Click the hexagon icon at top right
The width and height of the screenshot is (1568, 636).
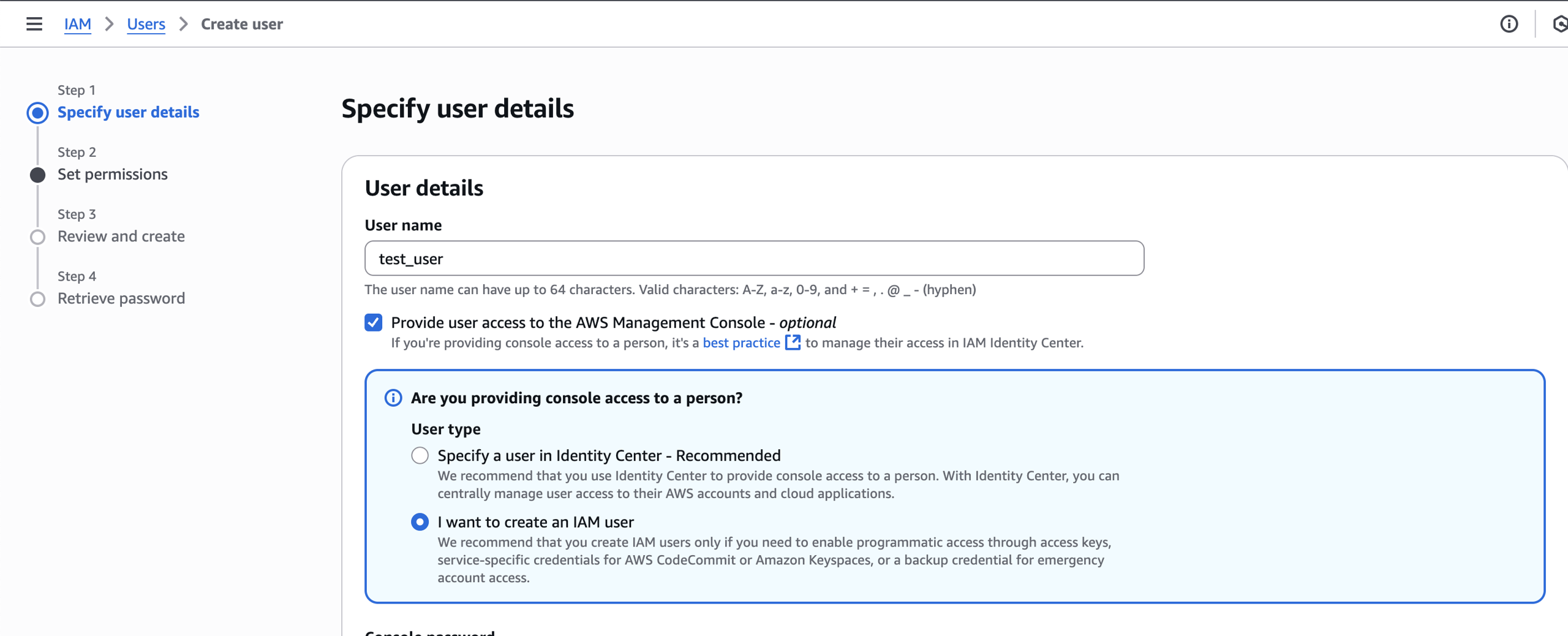pyautogui.click(x=1559, y=24)
